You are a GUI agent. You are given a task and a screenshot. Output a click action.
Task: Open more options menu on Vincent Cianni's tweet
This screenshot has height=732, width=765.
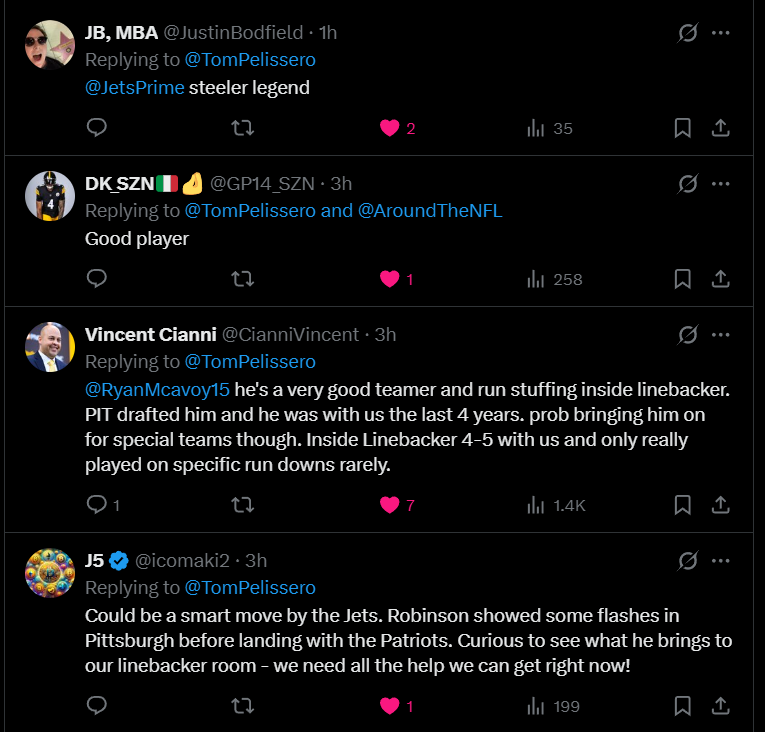720,334
